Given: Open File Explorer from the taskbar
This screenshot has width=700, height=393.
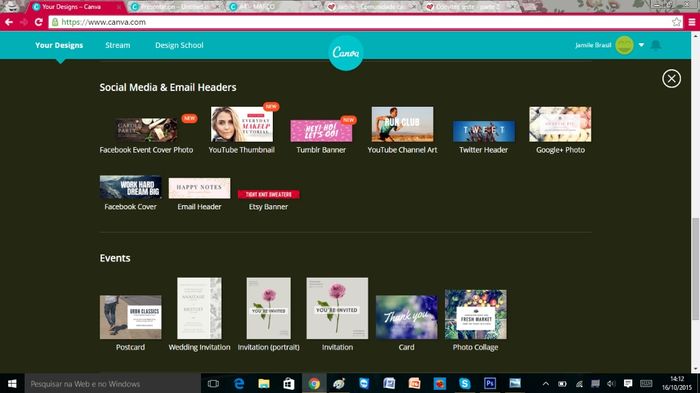Looking at the screenshot, I should point(264,384).
